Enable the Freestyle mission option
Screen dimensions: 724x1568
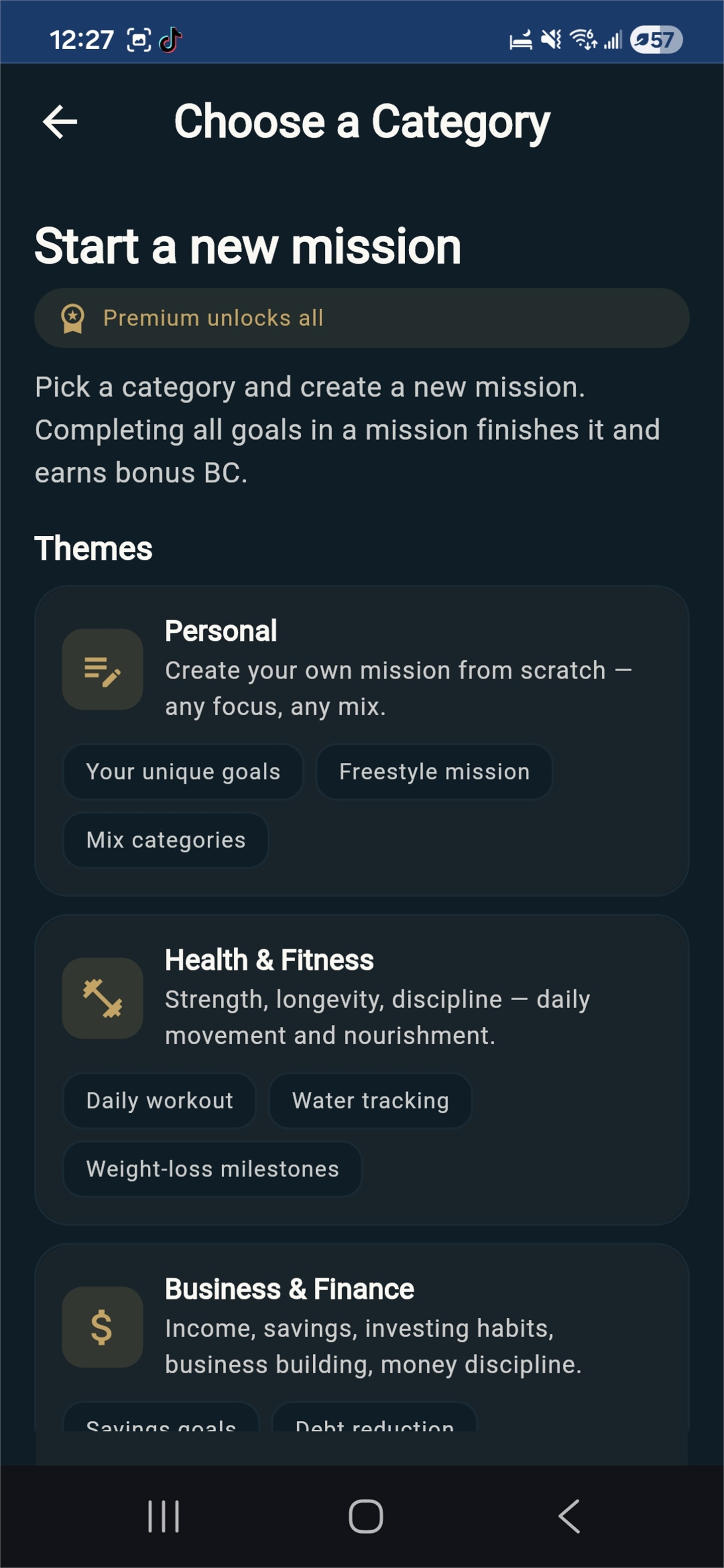pos(433,771)
